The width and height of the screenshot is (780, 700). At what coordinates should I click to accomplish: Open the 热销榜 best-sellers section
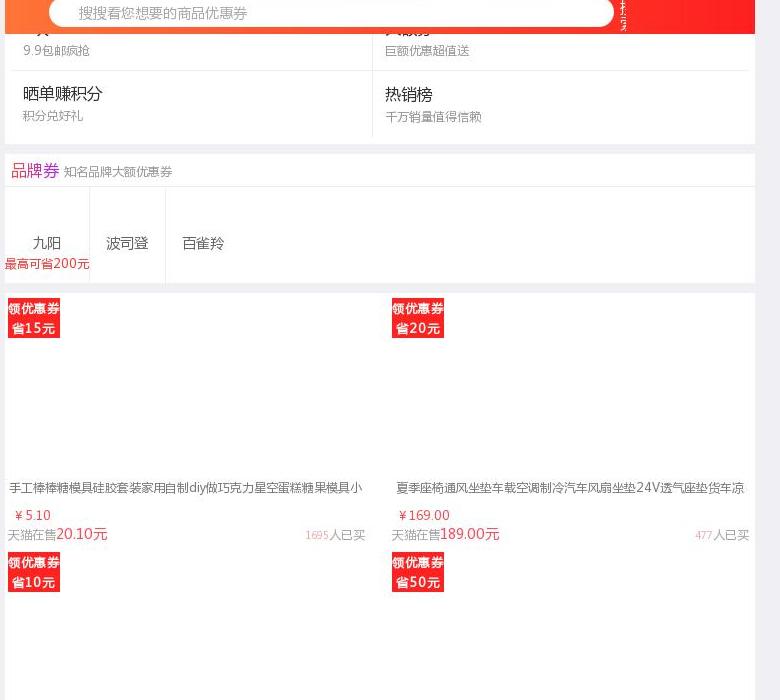[x=408, y=94]
